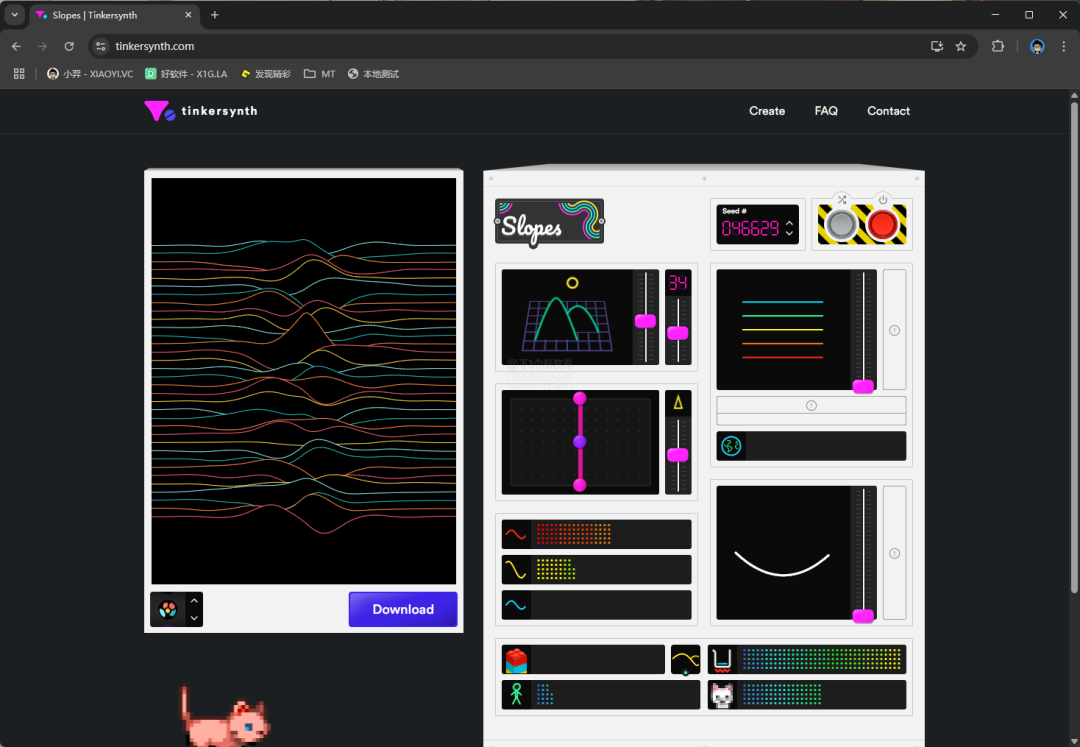The height and width of the screenshot is (747, 1080).
Task: Decrease the seed number with down arrow
Action: (789, 234)
